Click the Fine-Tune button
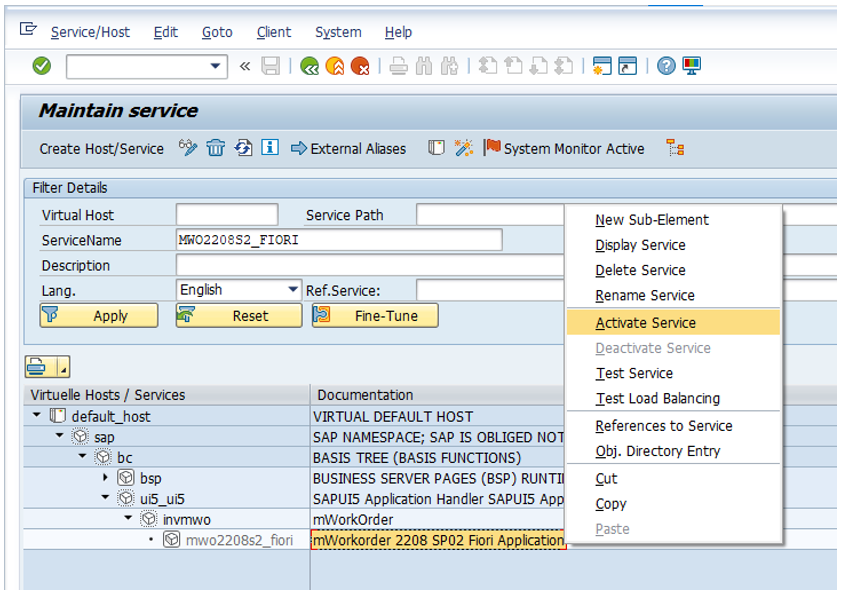844x597 pixels. coord(375,316)
